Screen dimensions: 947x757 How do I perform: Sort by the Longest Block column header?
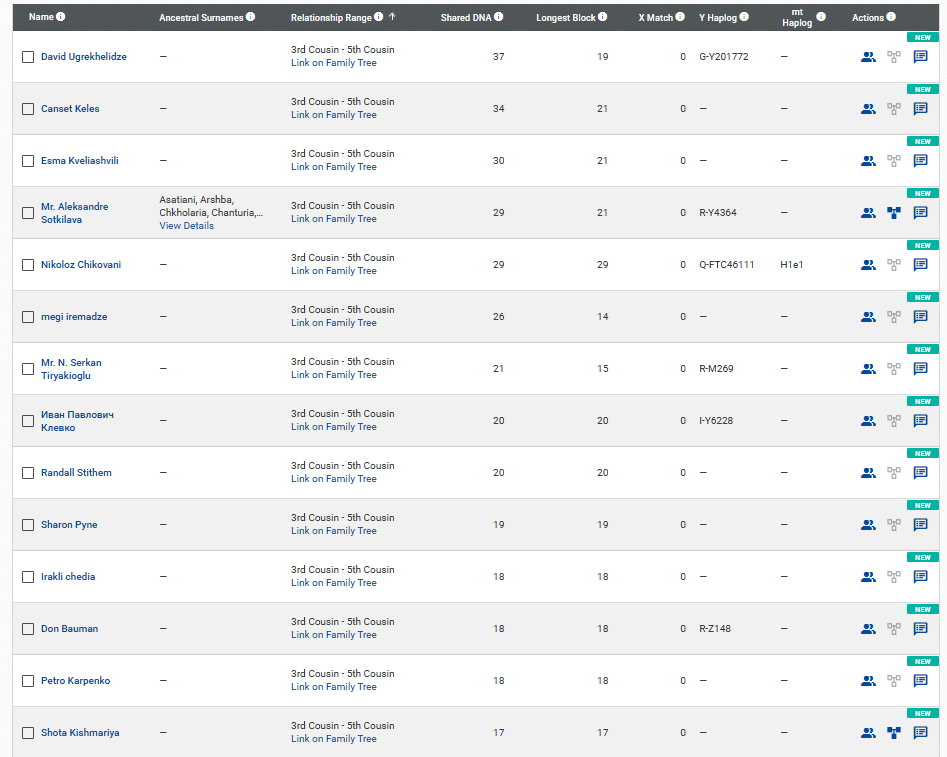click(x=565, y=18)
